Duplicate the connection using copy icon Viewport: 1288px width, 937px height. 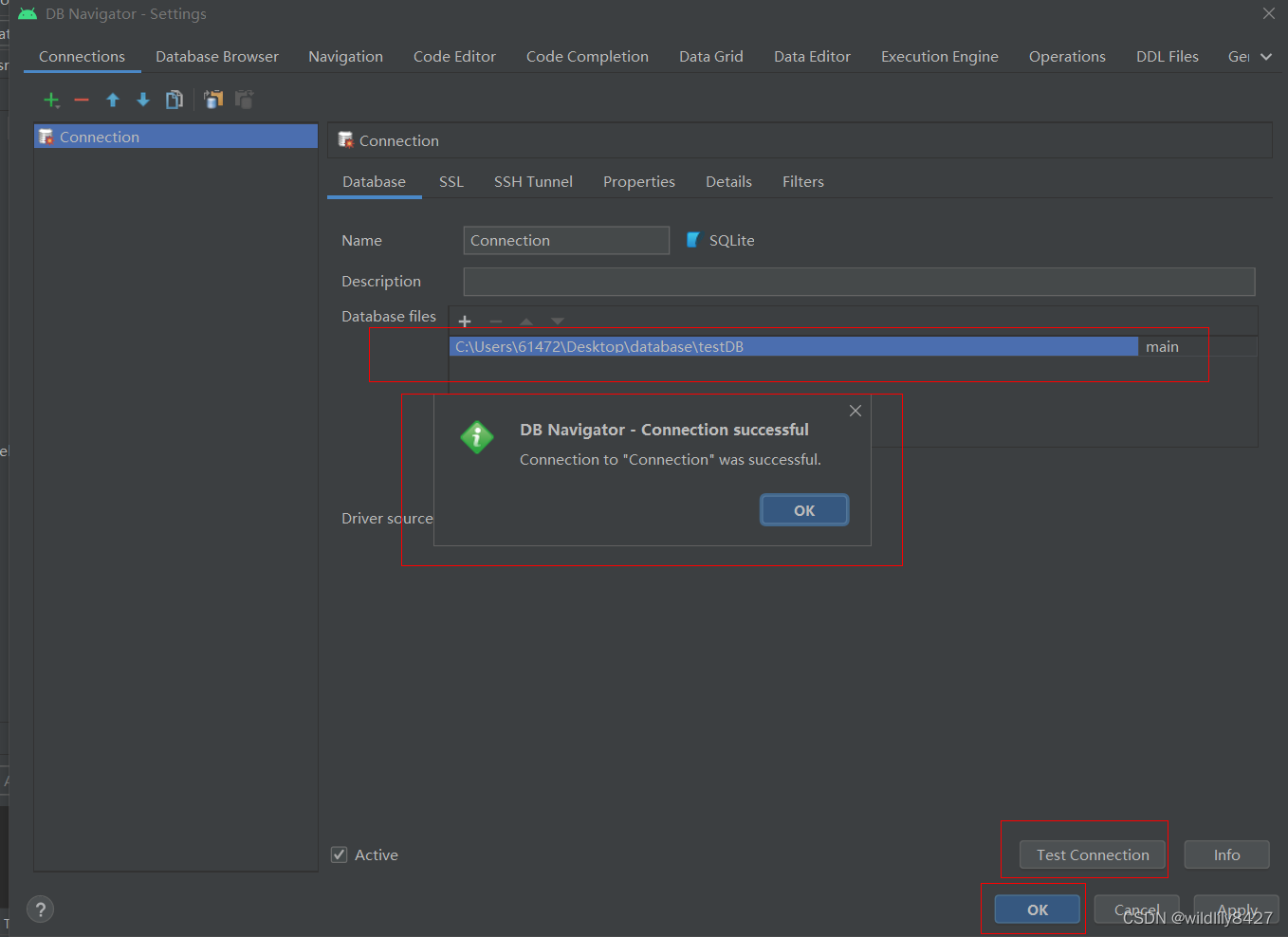pos(175,100)
